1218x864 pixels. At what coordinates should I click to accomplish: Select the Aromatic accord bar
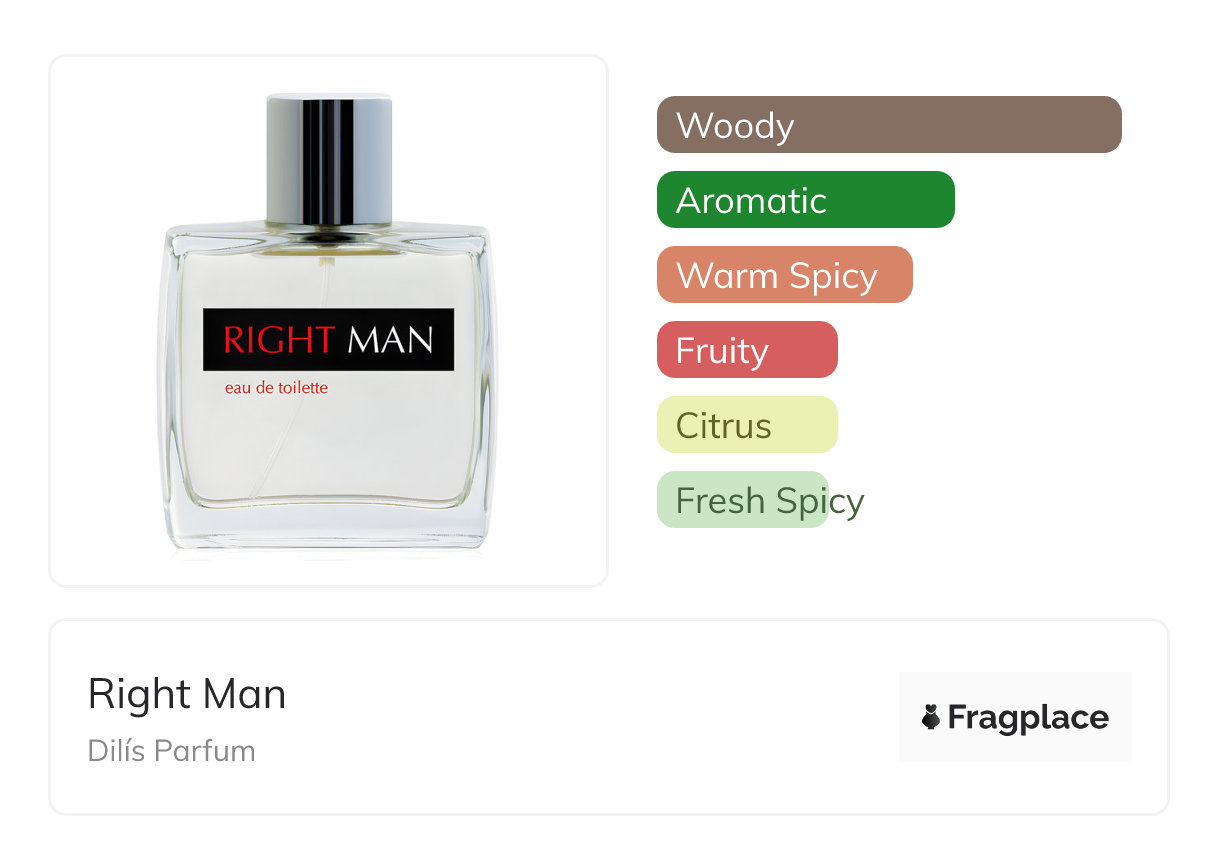[806, 200]
